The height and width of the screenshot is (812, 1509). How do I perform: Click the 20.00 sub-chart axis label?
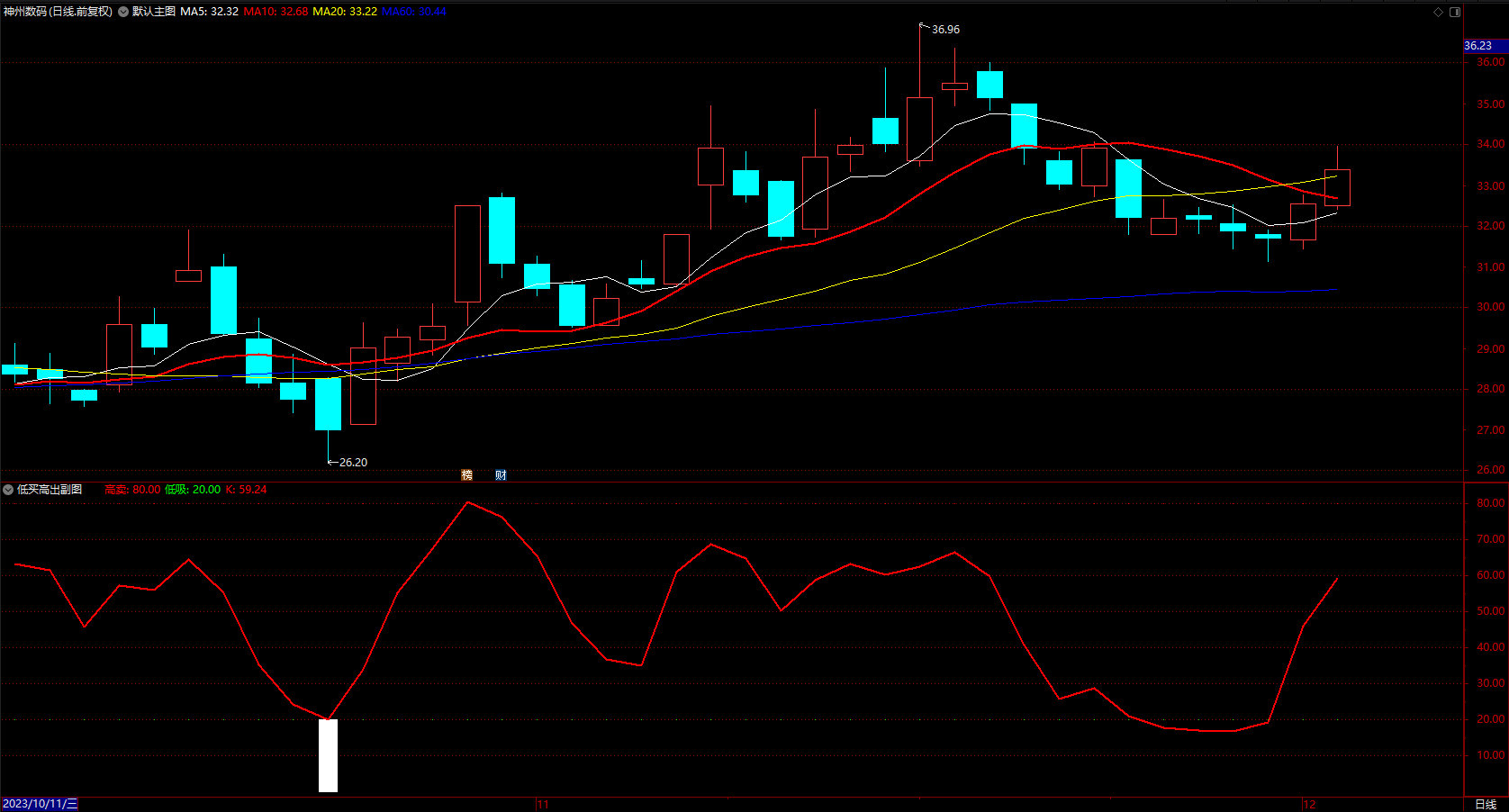[1490, 719]
